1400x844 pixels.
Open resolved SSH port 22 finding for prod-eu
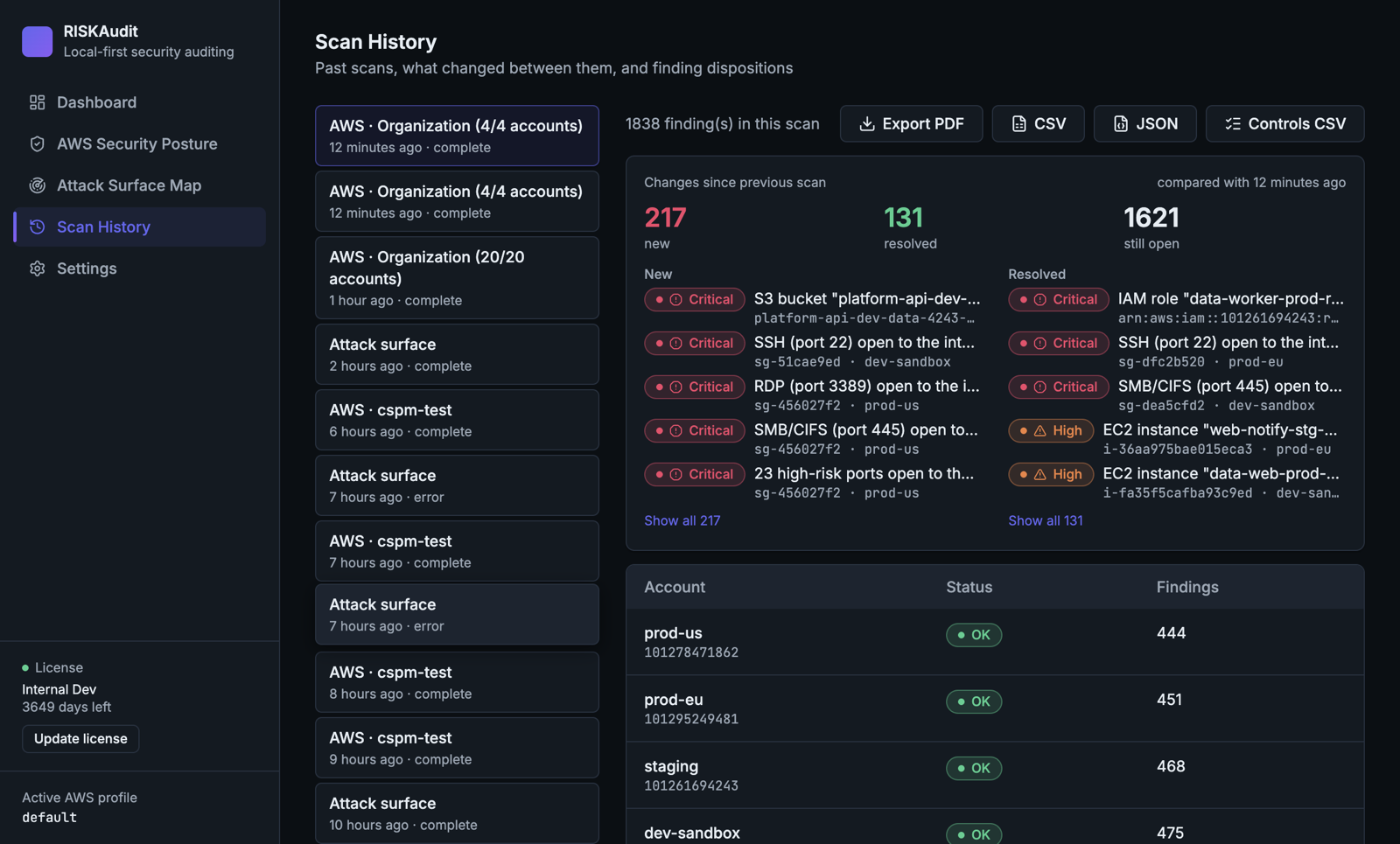pyautogui.click(x=1177, y=352)
